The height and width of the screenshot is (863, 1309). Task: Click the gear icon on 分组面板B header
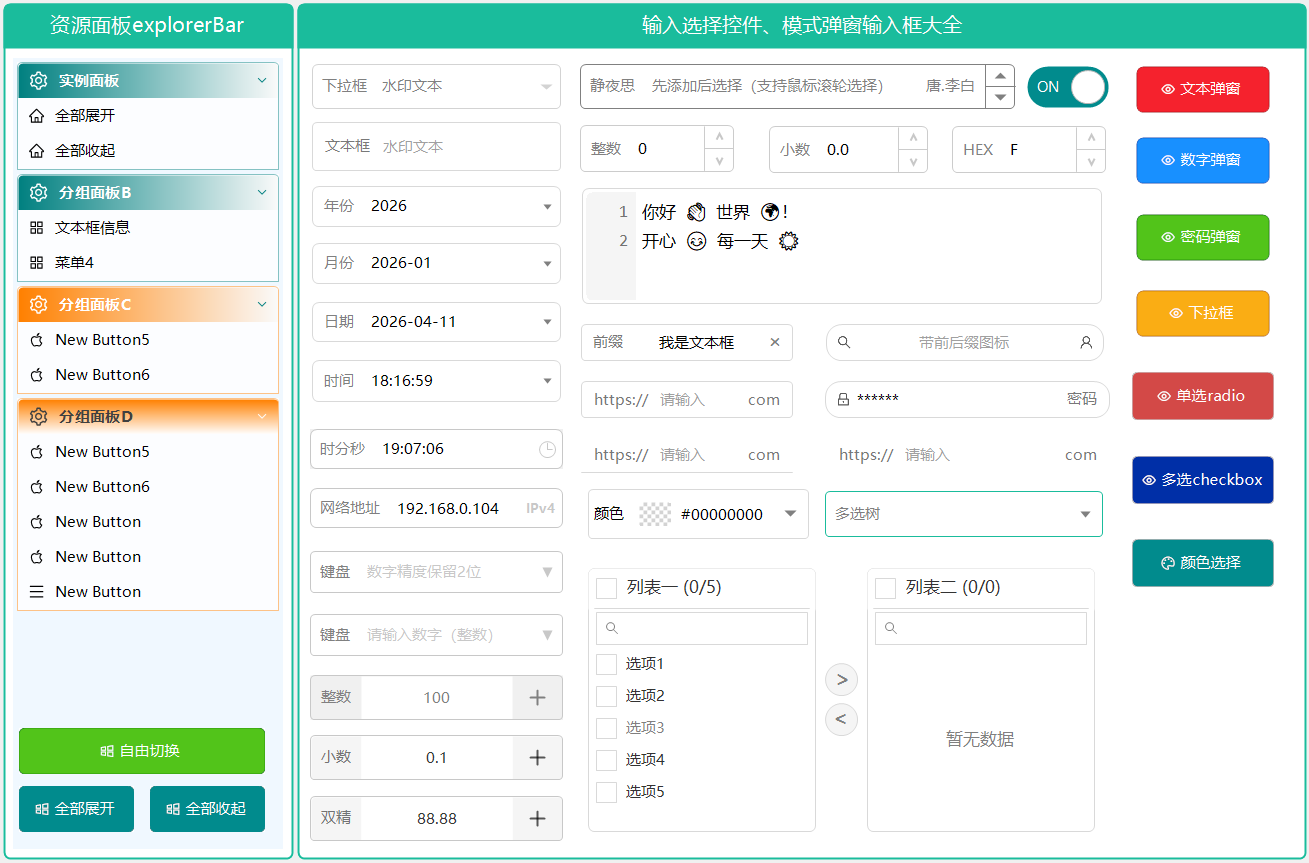coord(39,193)
